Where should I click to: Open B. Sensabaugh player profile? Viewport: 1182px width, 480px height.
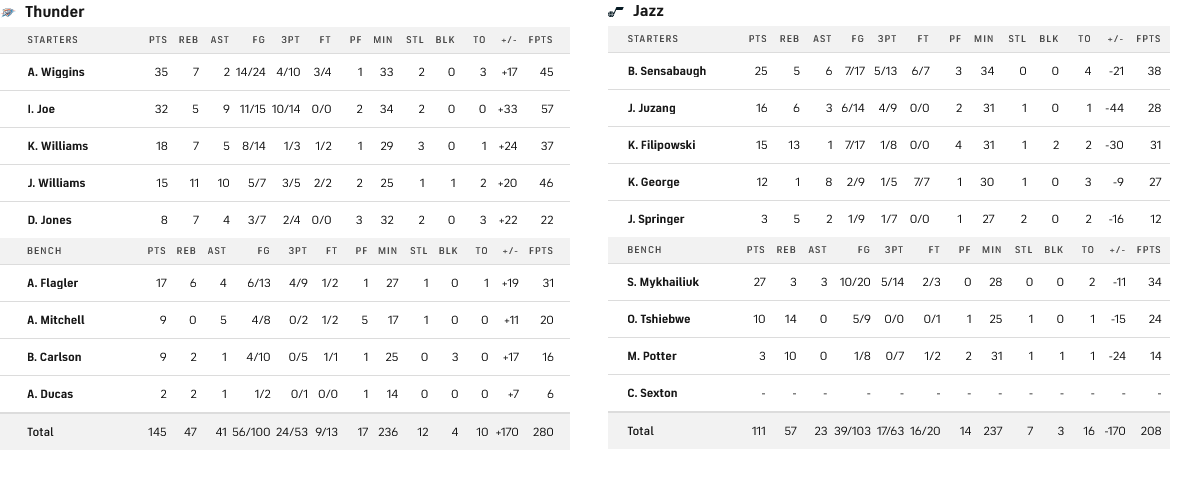pyautogui.click(x=667, y=71)
